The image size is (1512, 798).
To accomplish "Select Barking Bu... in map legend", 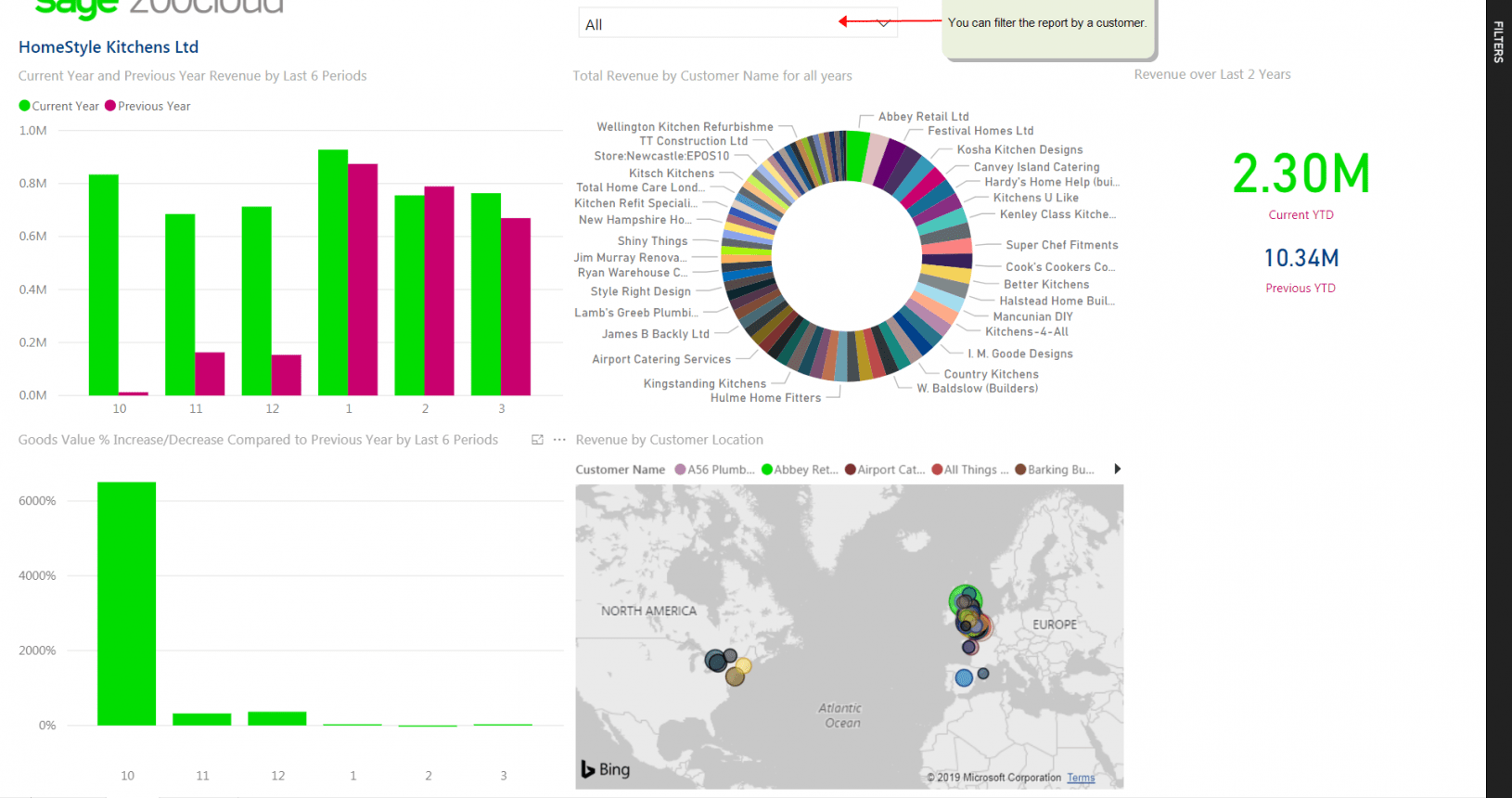I will [1055, 470].
